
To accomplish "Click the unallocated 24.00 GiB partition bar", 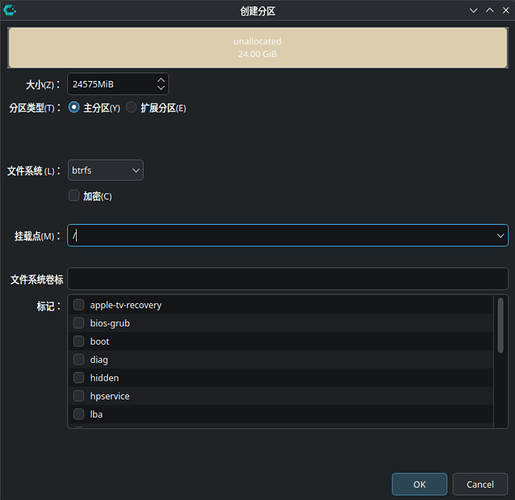I will click(258, 48).
